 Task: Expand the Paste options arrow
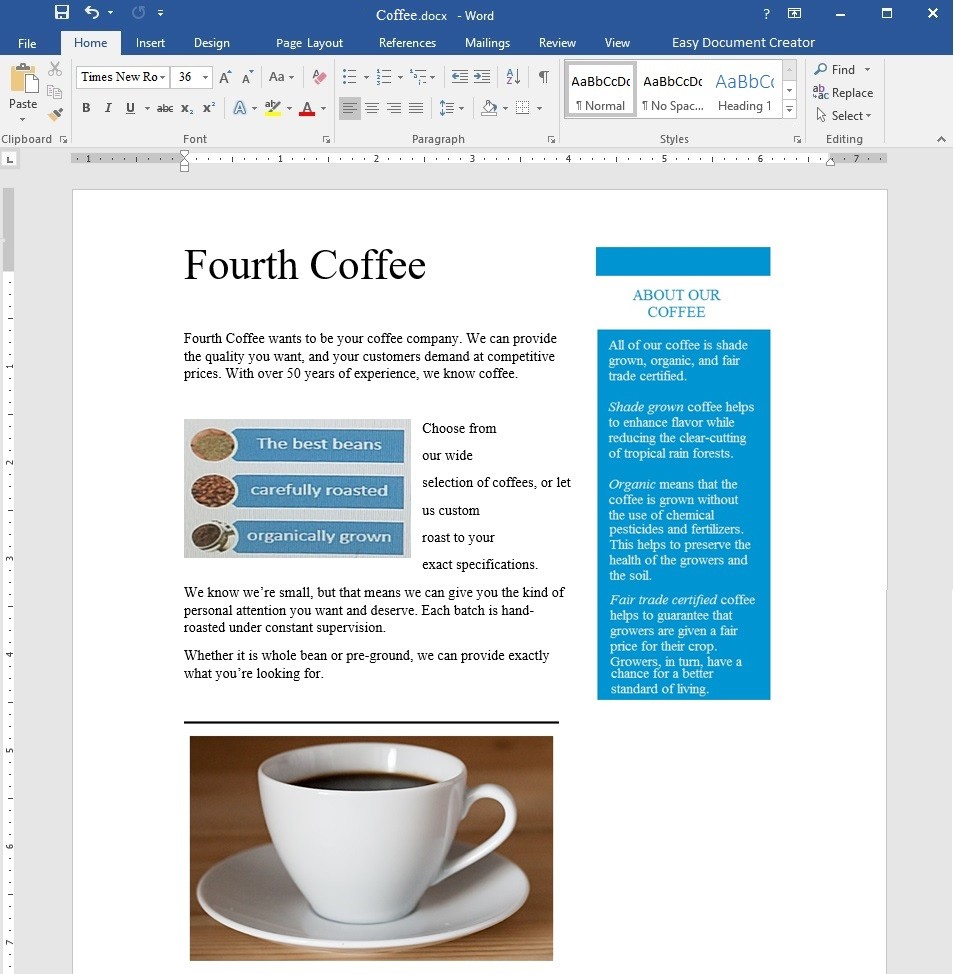coord(23,119)
